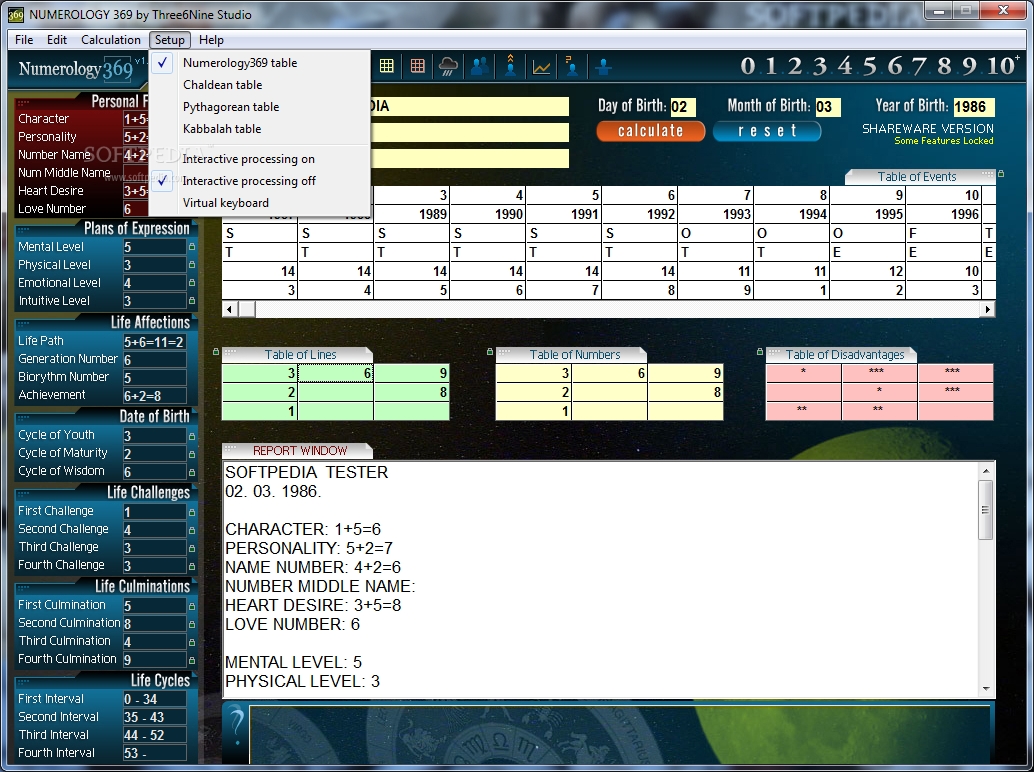Click the lock icon beside Second Challenge
Screen dimensions: 1034x772
(192, 530)
